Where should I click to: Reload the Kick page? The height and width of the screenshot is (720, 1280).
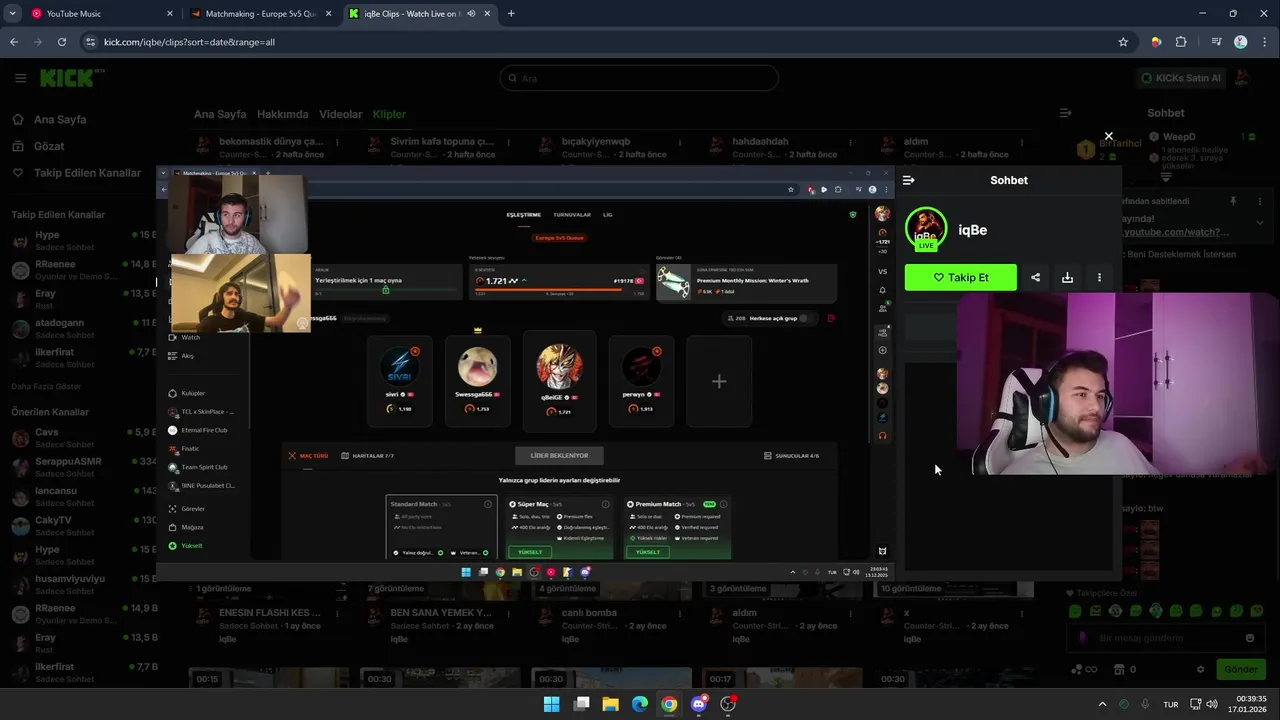point(62,42)
